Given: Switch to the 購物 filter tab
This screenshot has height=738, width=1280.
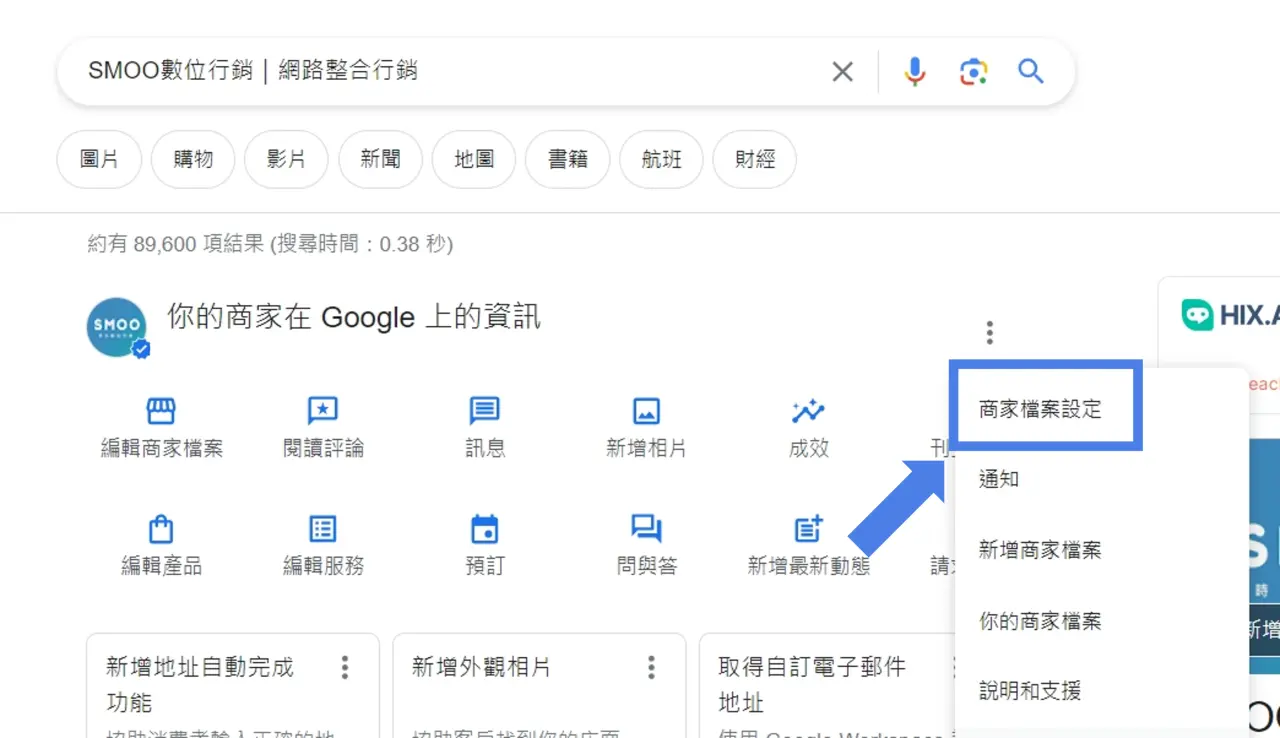Looking at the screenshot, I should point(193,159).
